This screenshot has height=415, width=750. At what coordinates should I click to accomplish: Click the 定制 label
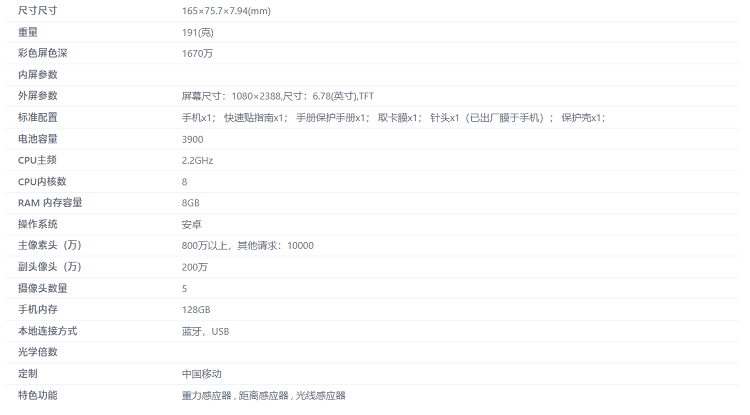[28, 373]
